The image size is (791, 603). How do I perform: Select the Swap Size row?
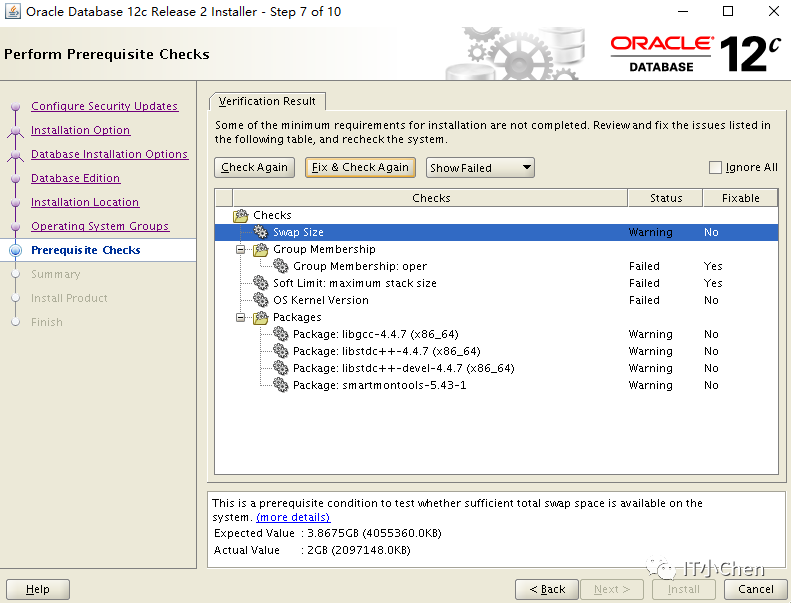tap(496, 232)
